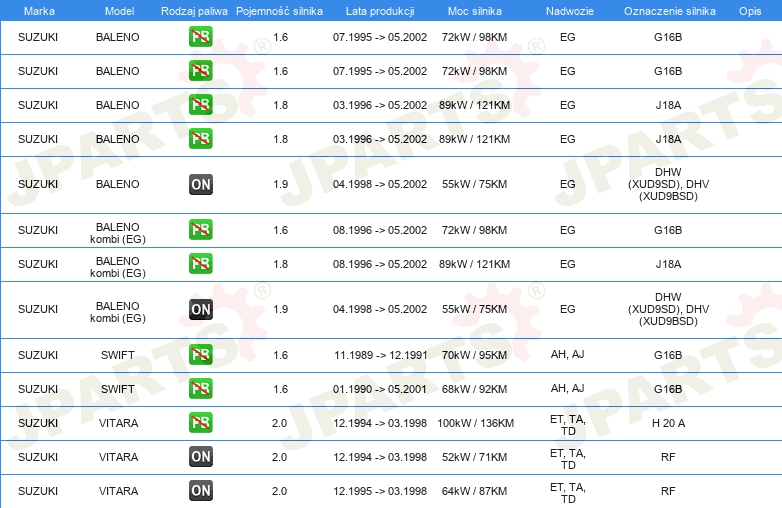Click the engine capacity 2.0 in VITARA 136KM row

click(279, 423)
